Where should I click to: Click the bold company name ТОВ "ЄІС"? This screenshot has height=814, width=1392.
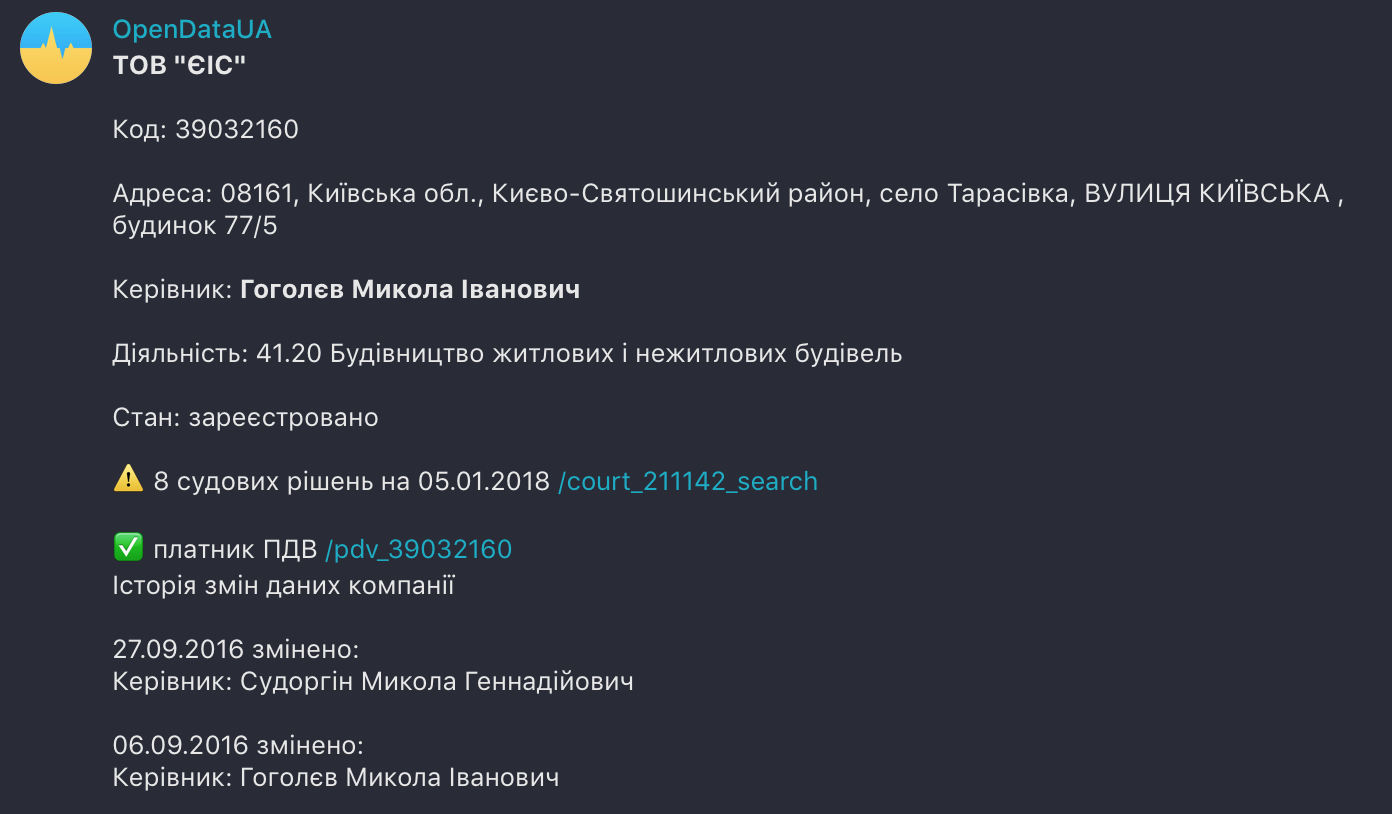(179, 66)
